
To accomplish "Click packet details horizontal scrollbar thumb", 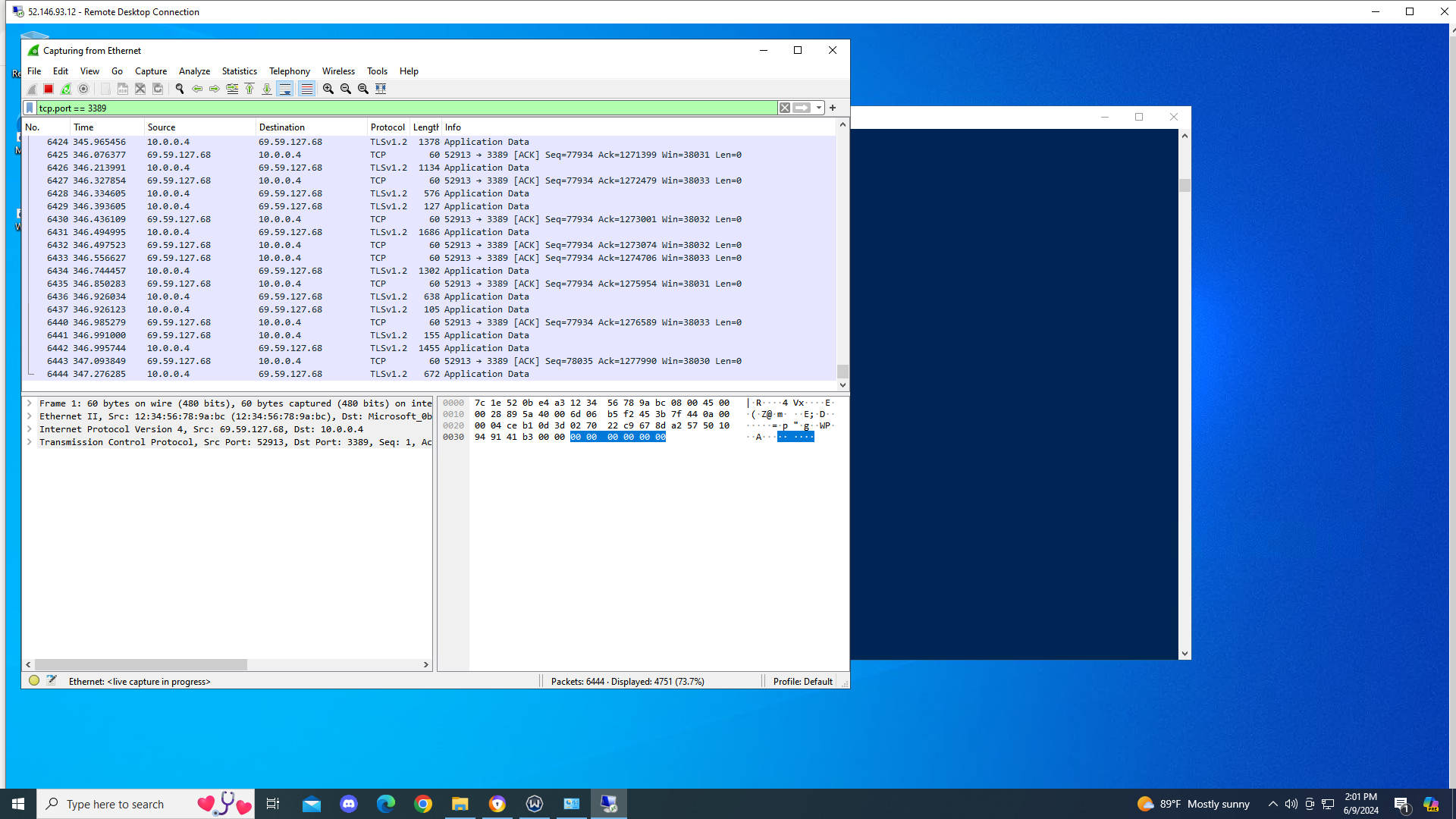I will click(x=141, y=664).
